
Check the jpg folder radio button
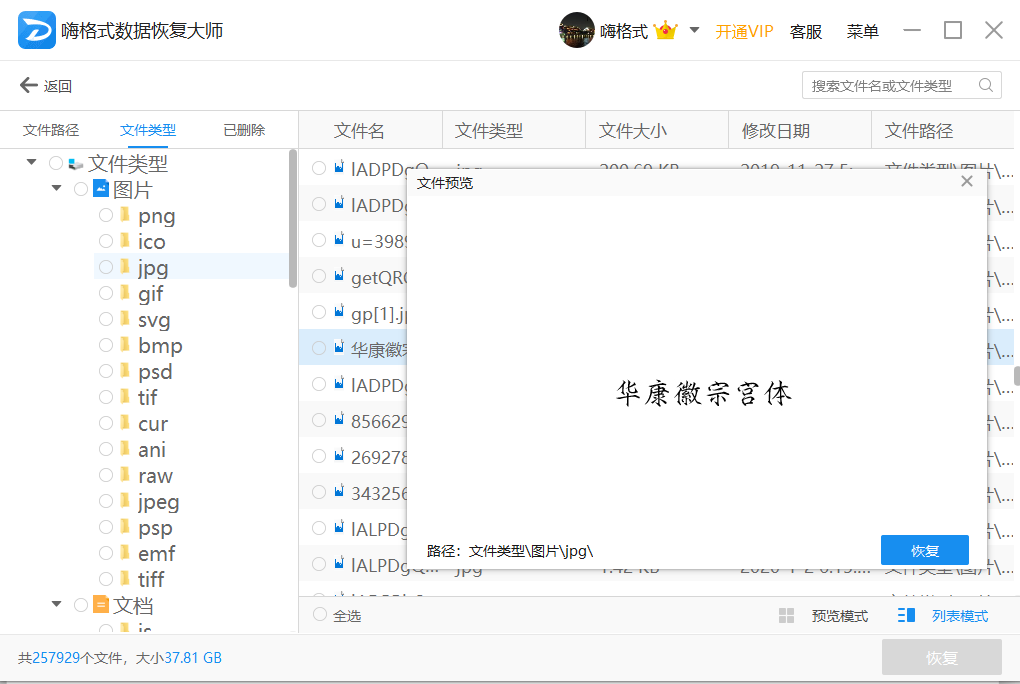106,267
